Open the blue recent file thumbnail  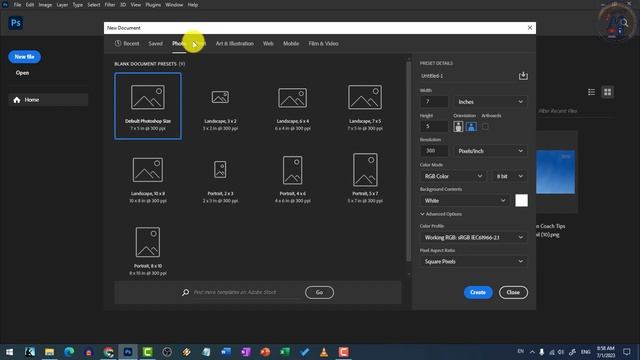pyautogui.click(x=556, y=172)
